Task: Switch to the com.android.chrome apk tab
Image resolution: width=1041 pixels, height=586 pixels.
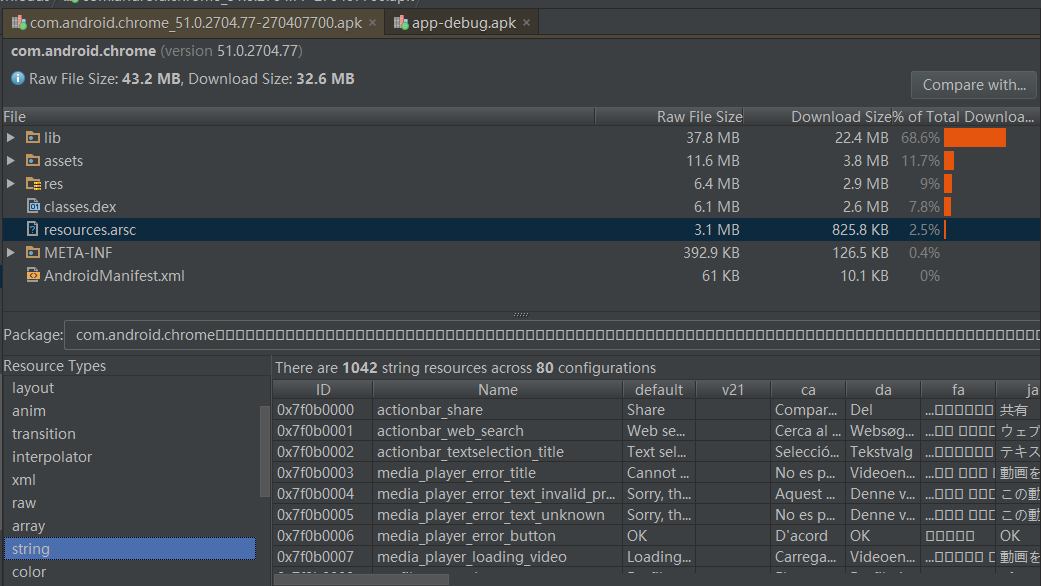Action: point(195,23)
